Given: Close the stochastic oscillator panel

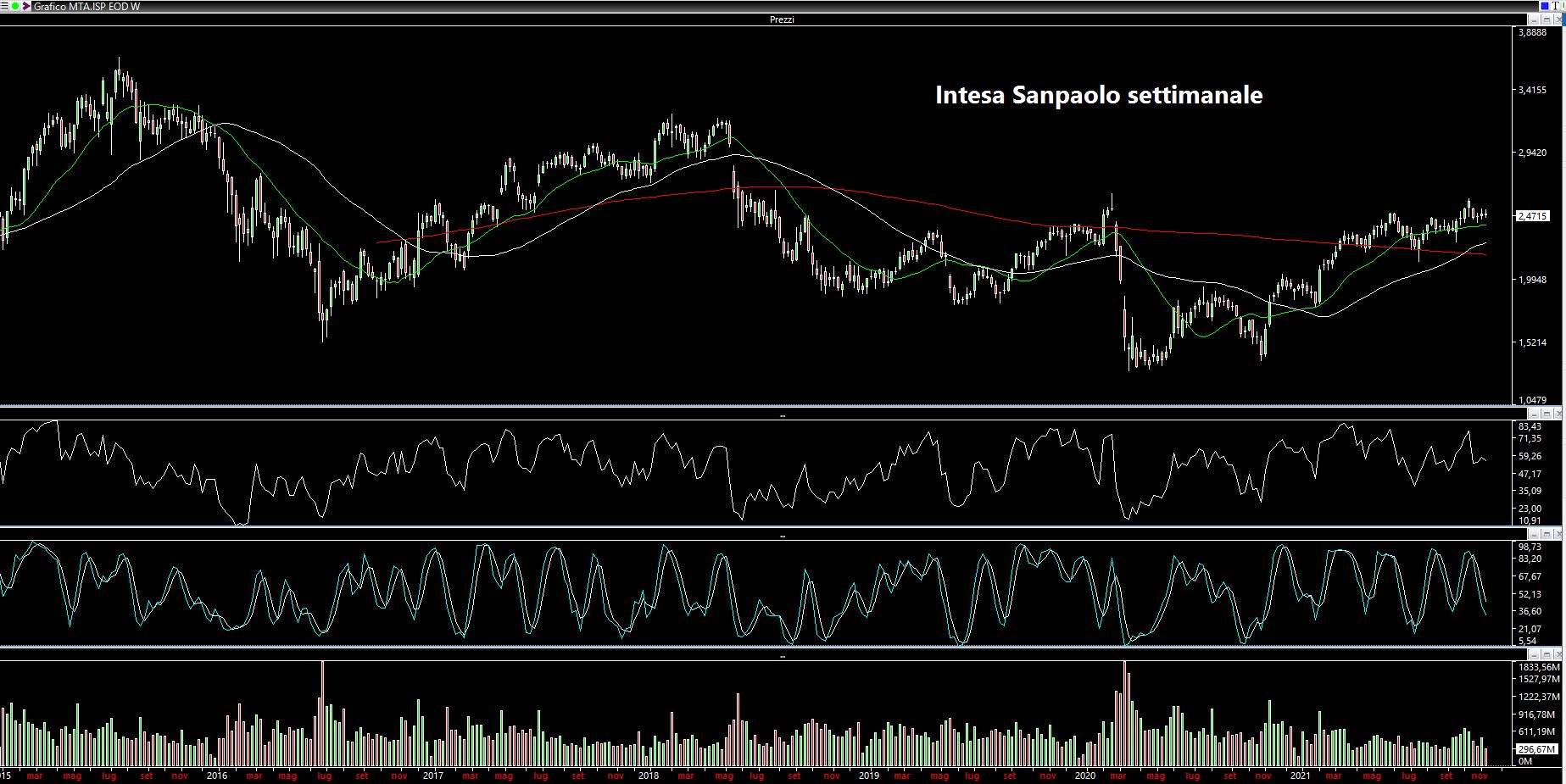Looking at the screenshot, I should (1558, 534).
